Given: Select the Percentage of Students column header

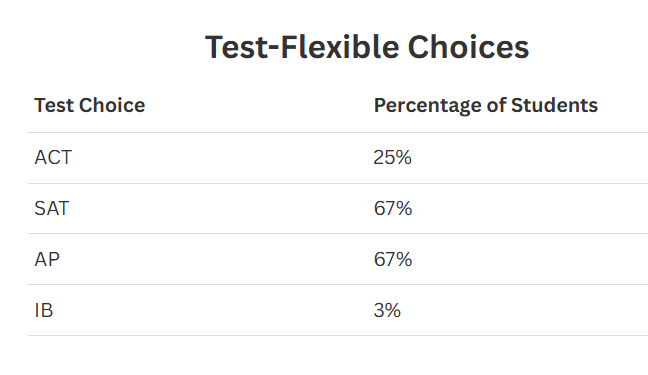Looking at the screenshot, I should (486, 105).
